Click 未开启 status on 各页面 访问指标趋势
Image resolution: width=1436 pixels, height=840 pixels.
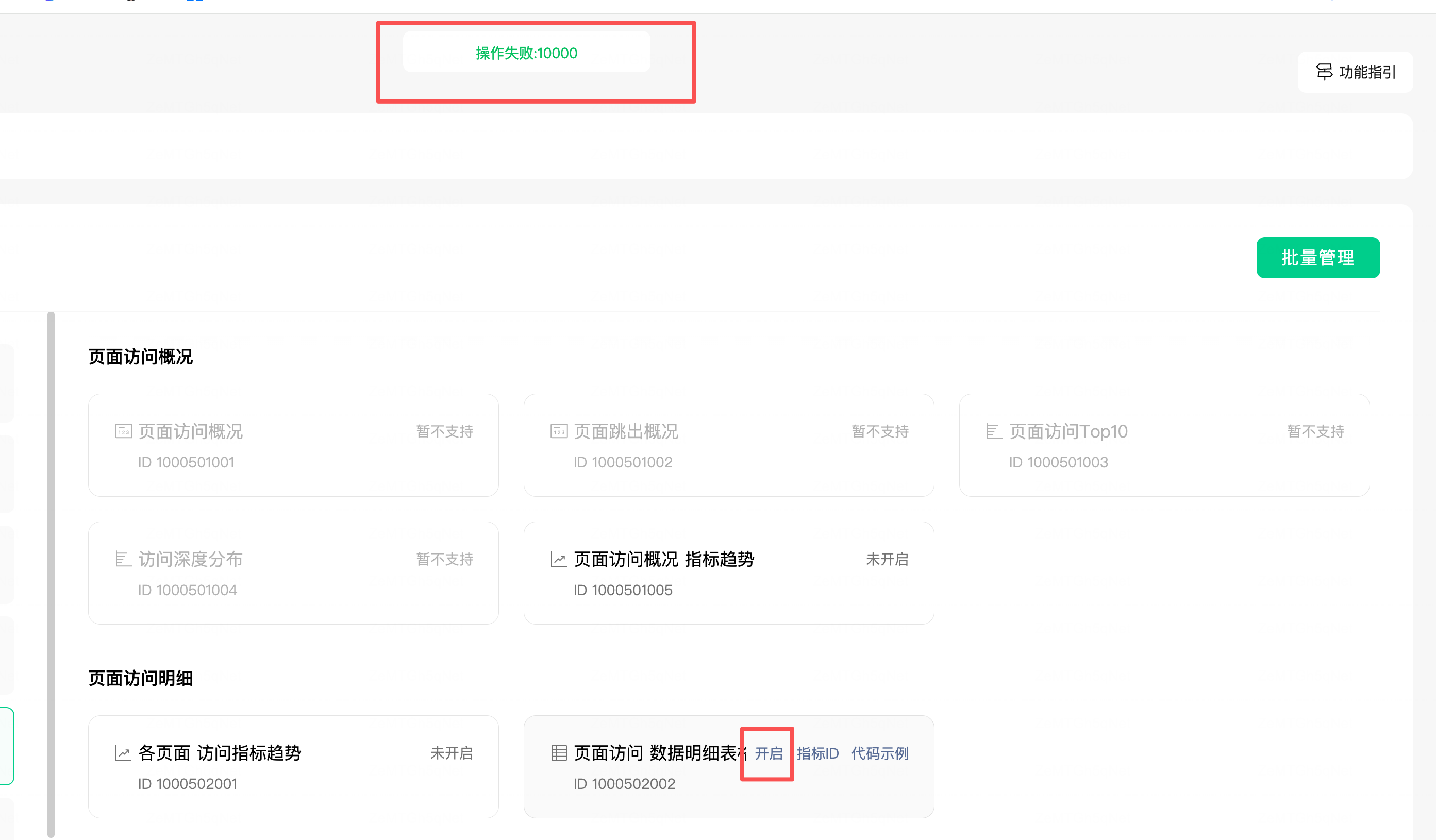[452, 753]
